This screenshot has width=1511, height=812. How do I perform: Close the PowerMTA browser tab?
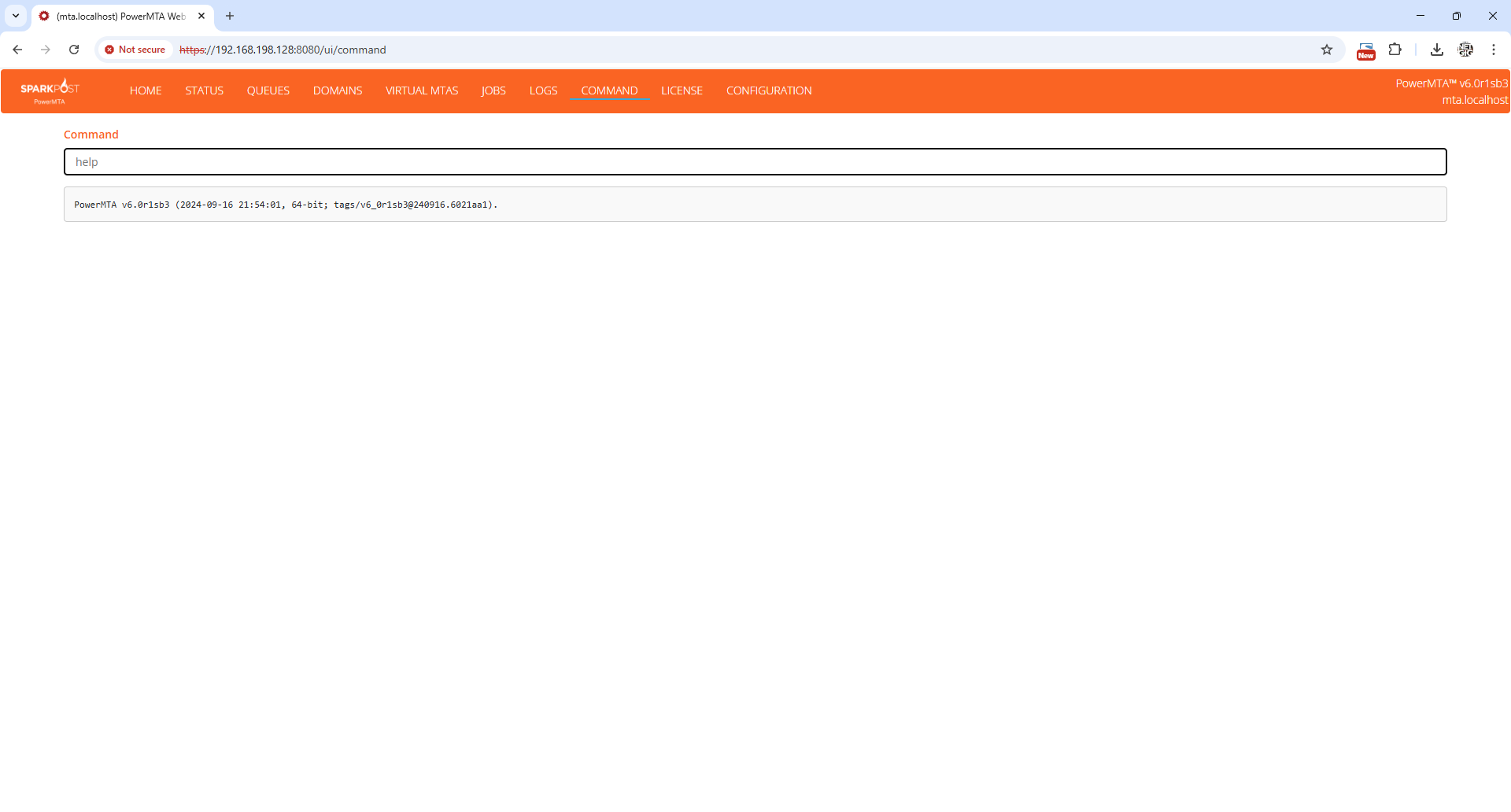(x=201, y=16)
